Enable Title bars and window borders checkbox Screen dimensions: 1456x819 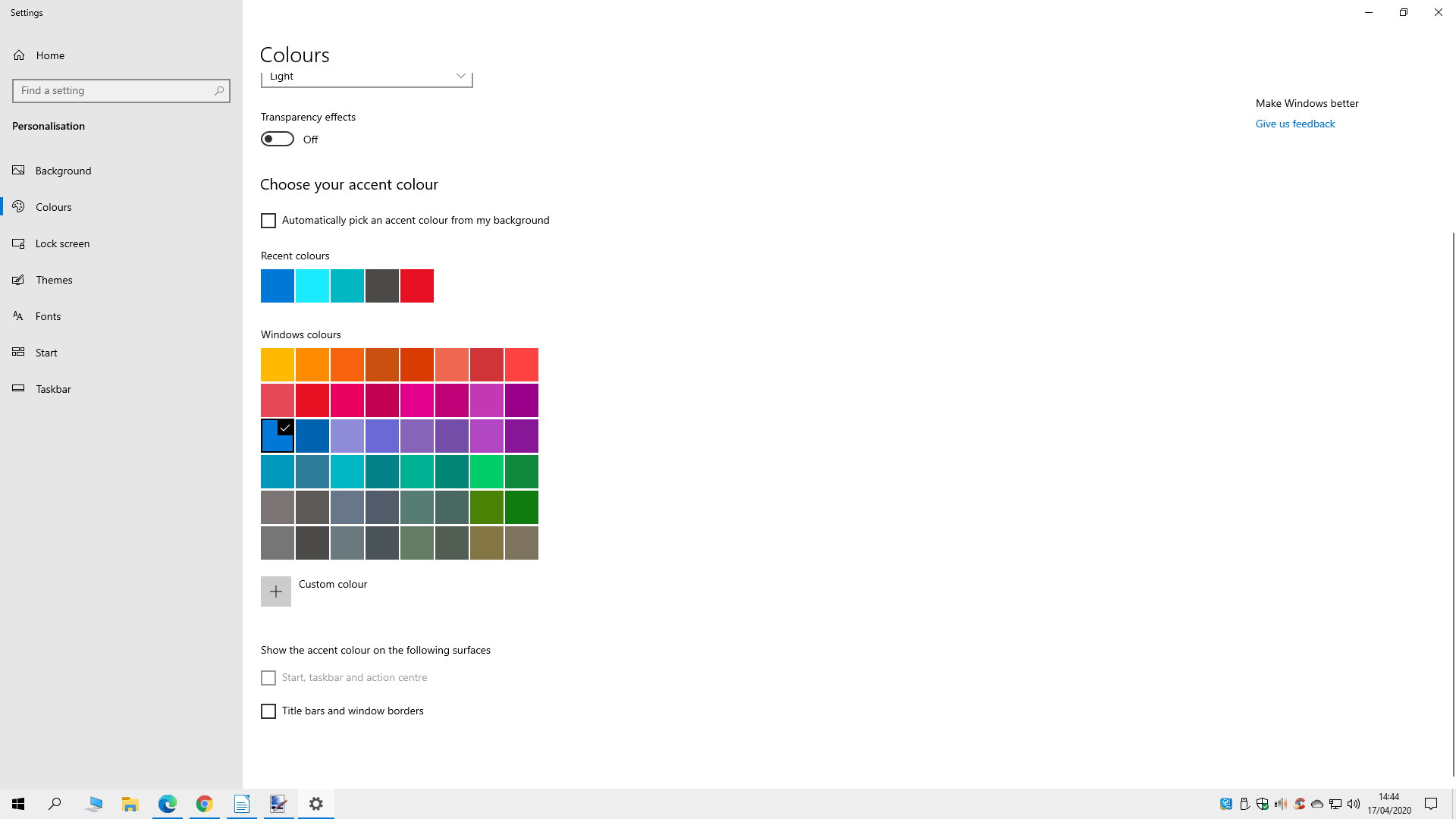(x=268, y=711)
